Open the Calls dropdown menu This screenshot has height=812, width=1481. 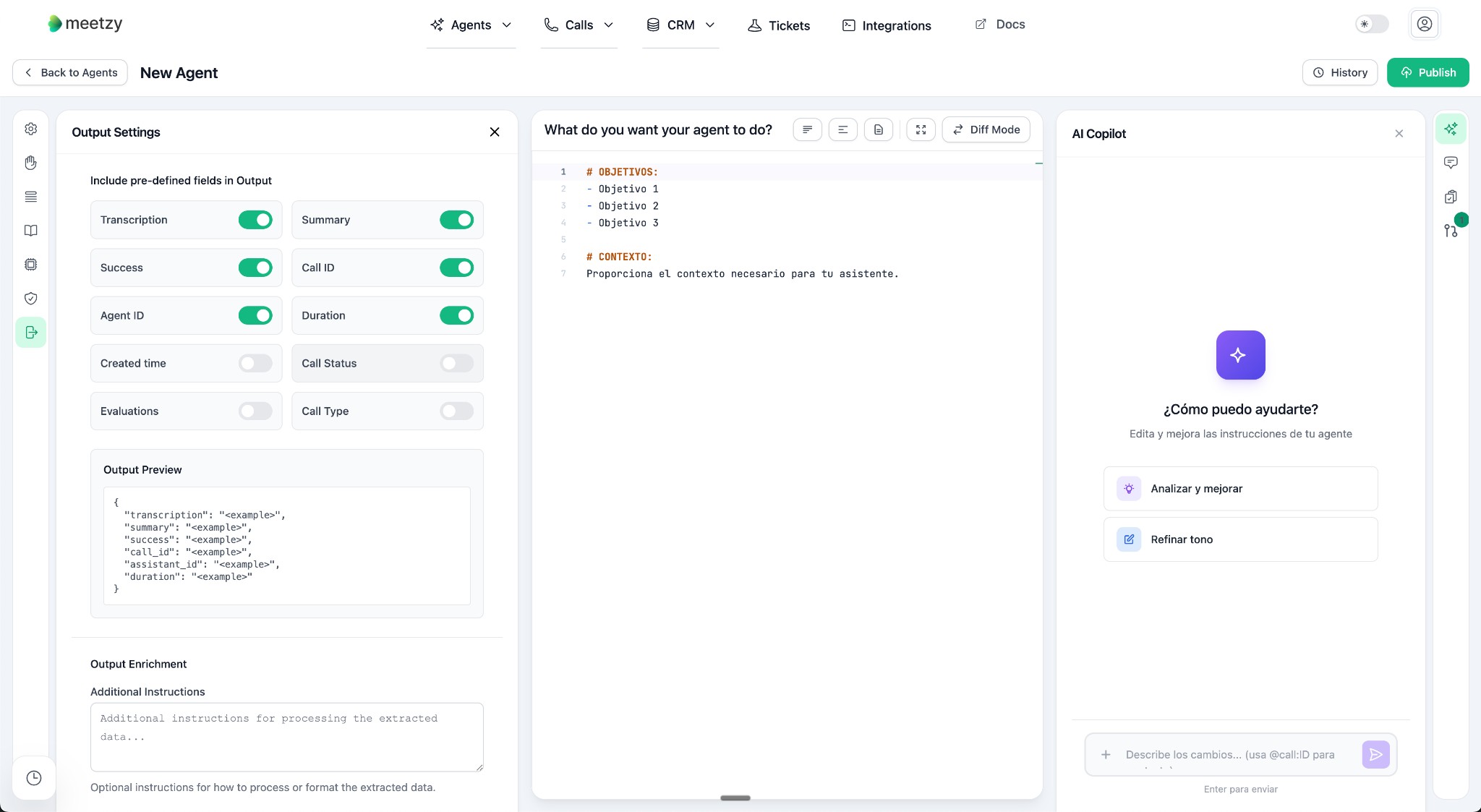579,25
